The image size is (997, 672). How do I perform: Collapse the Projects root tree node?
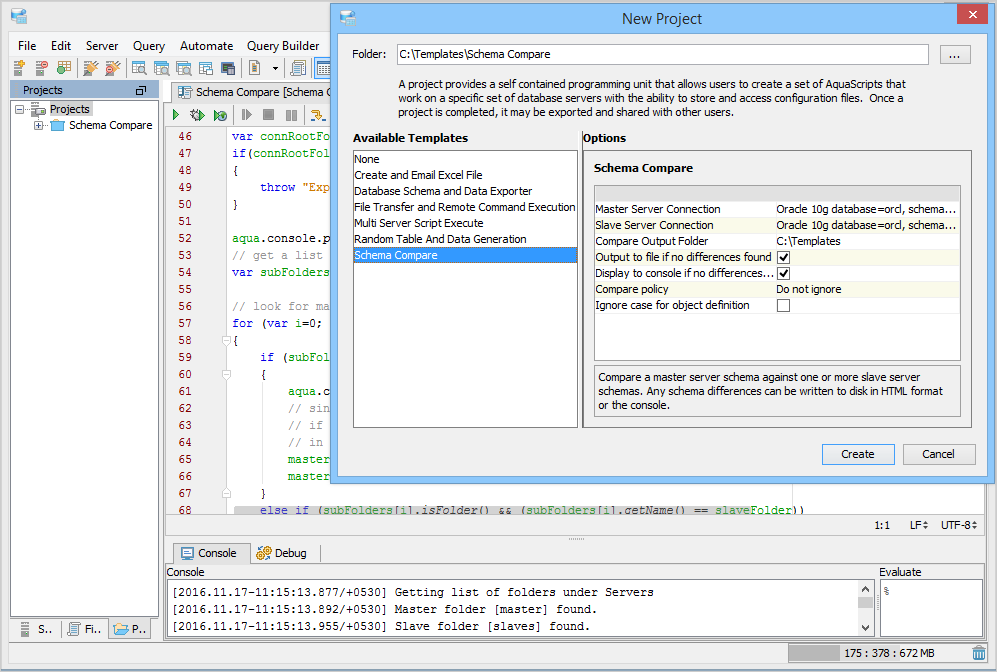pyautogui.click(x=20, y=109)
